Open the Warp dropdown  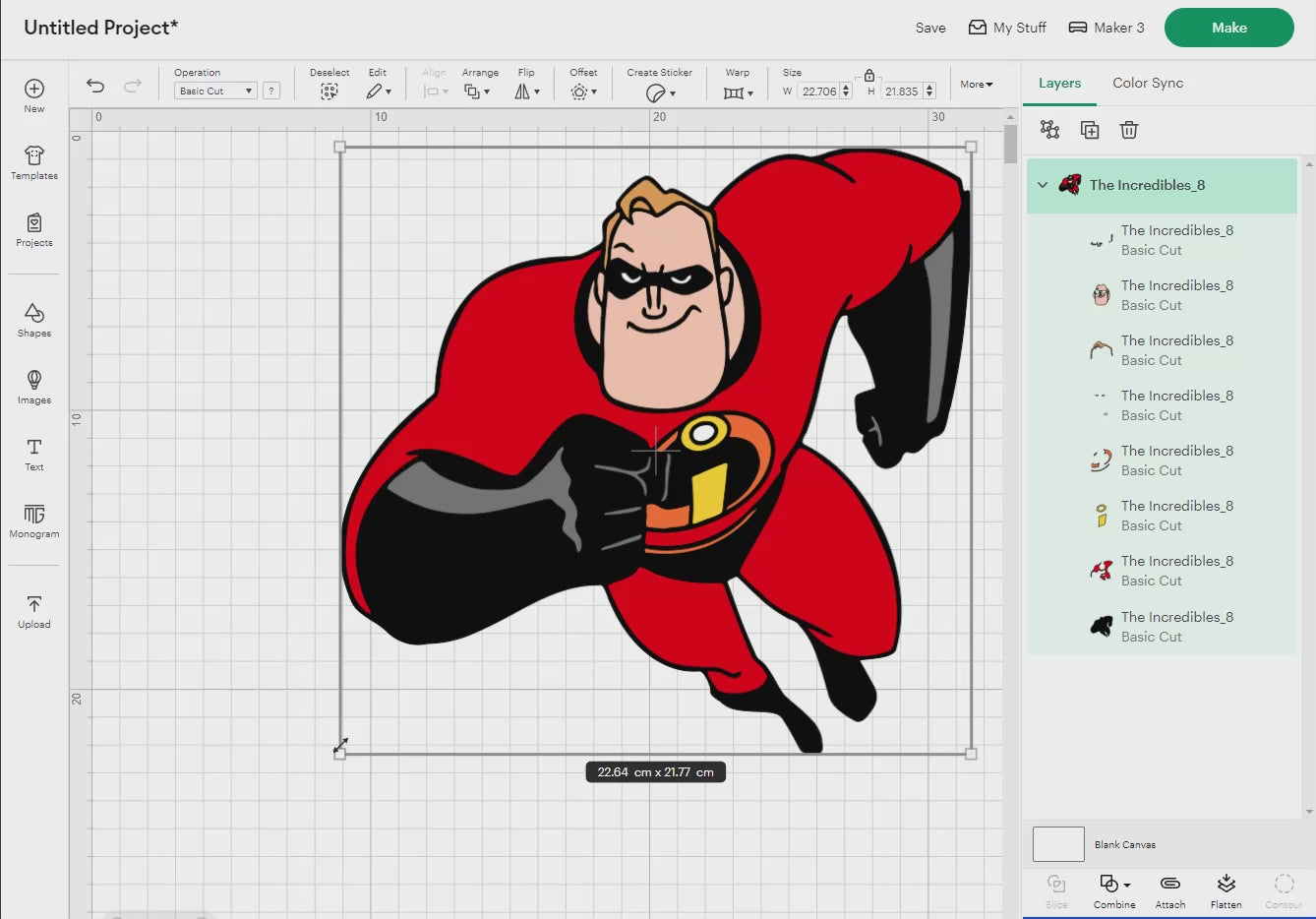click(738, 92)
